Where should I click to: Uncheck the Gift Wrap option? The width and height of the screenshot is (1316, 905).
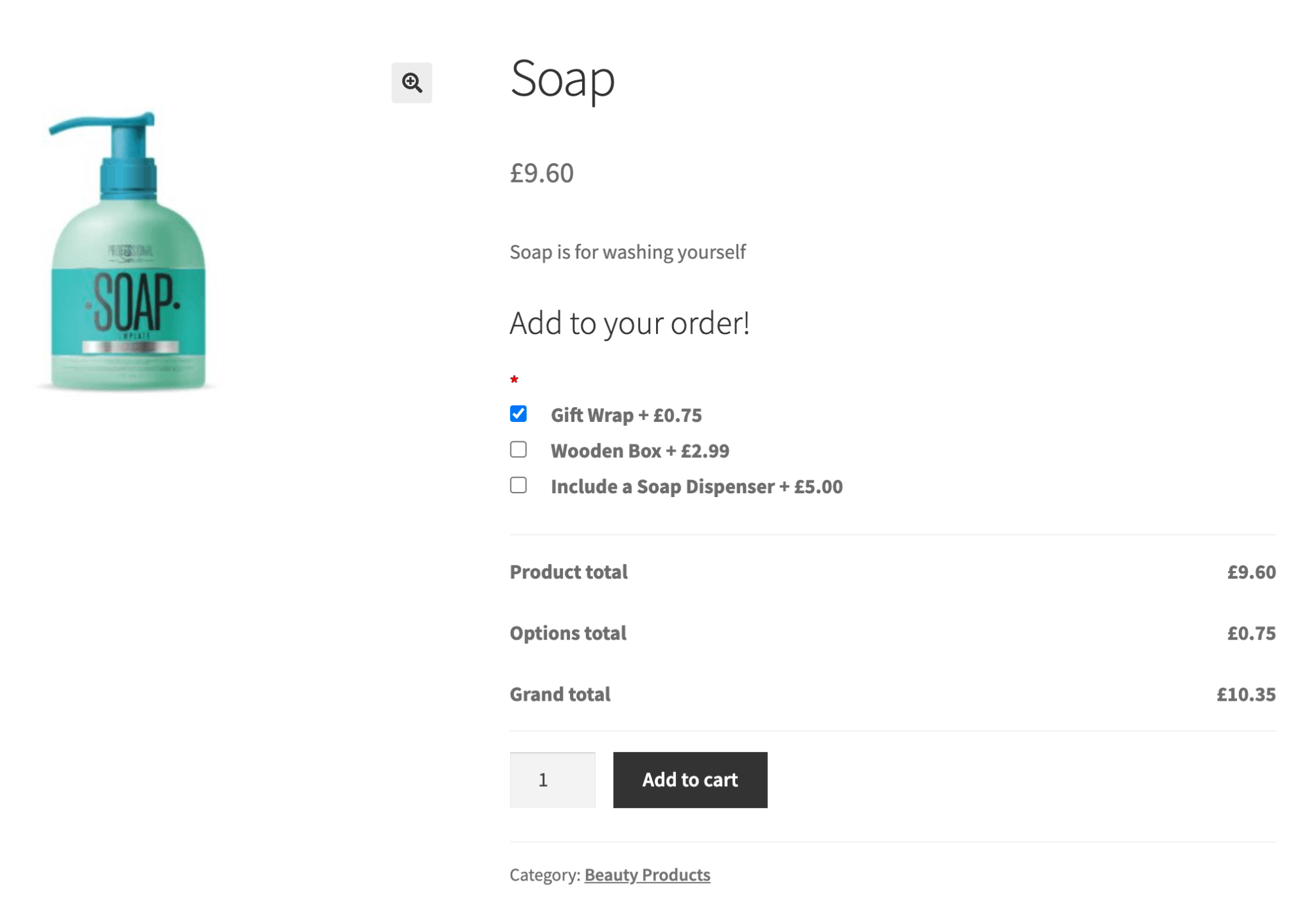(518, 414)
